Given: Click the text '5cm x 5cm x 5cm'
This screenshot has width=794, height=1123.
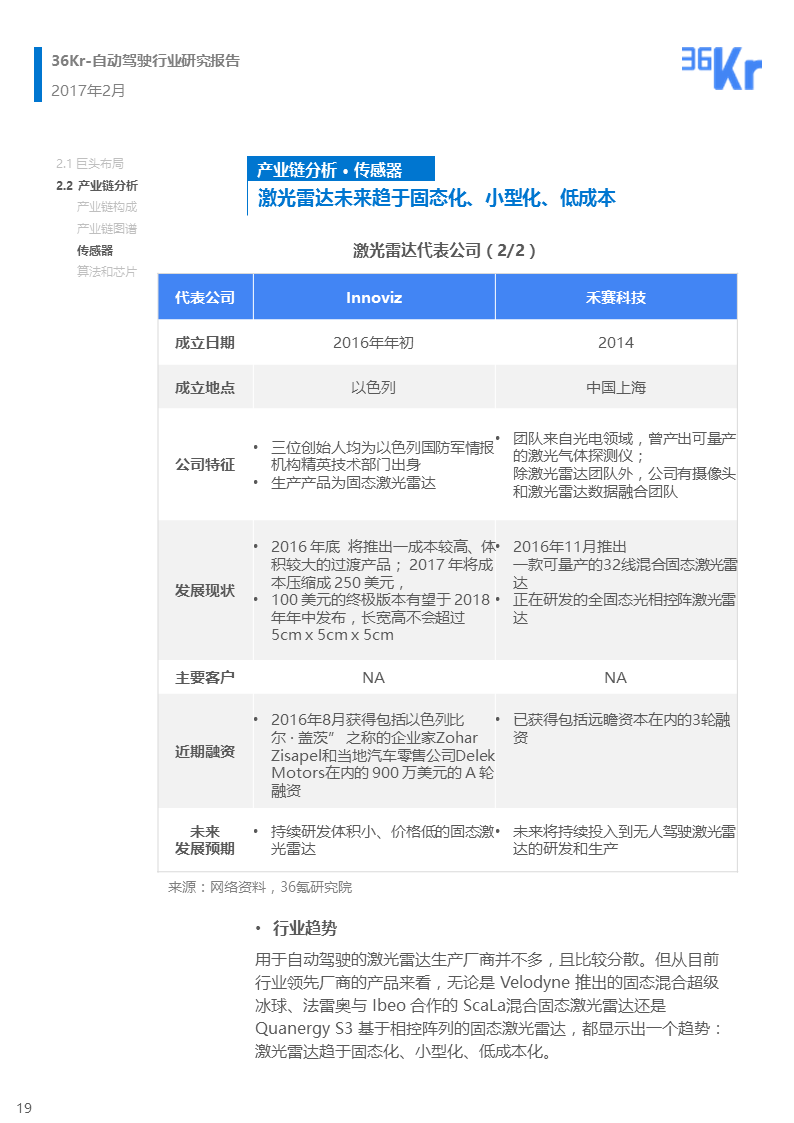Looking at the screenshot, I should (332, 635).
